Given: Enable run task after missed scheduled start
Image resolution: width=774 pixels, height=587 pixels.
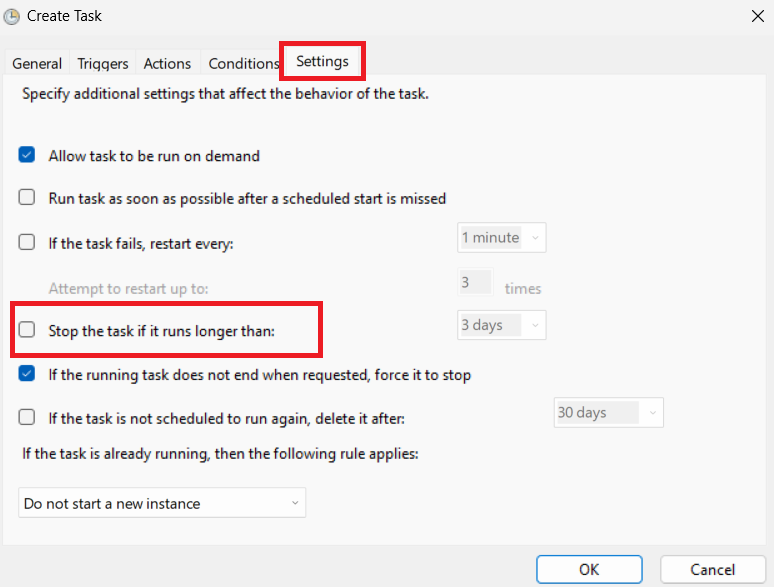Looking at the screenshot, I should [28, 198].
